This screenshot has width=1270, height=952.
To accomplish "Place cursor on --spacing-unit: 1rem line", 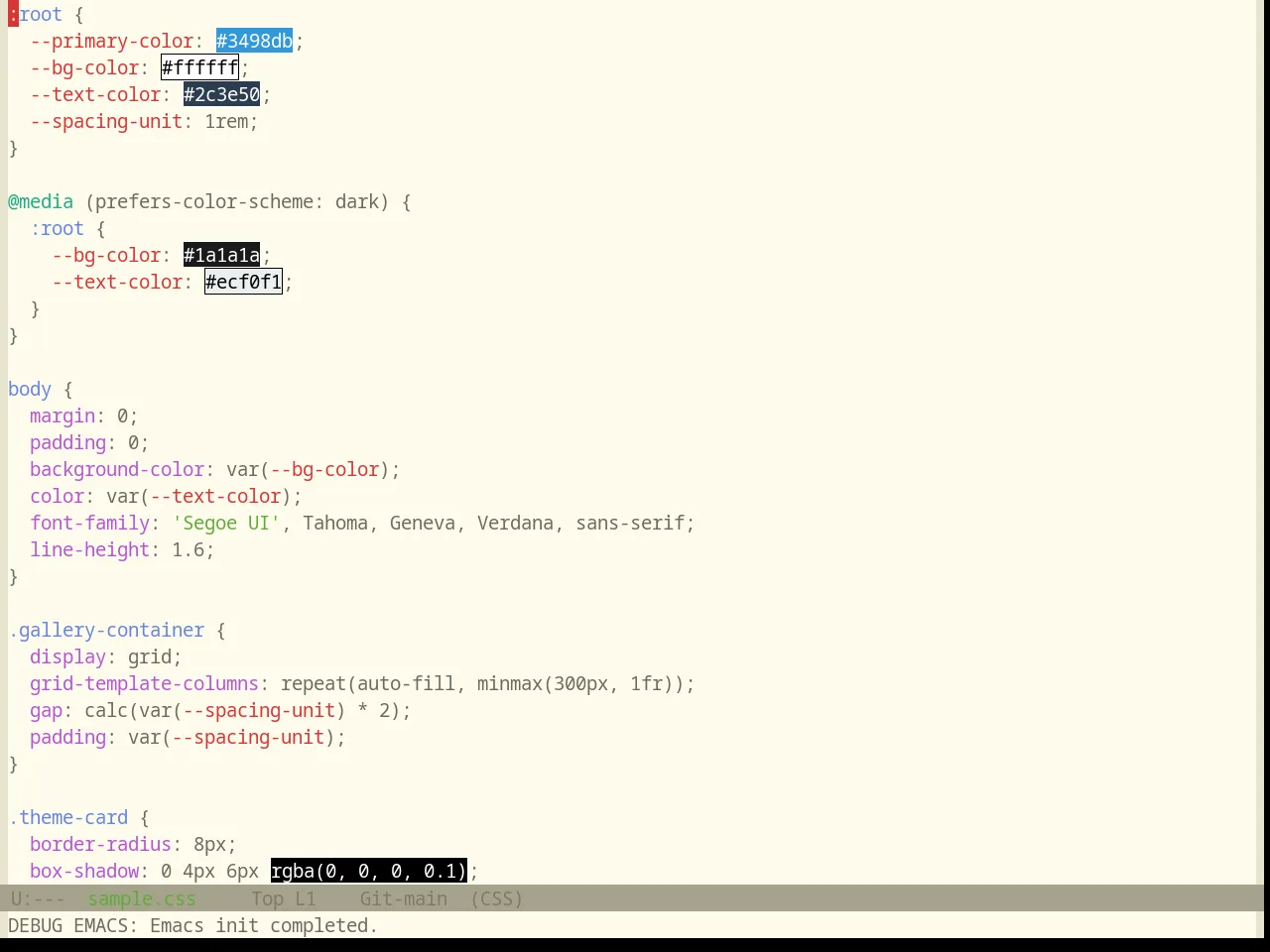I will pyautogui.click(x=144, y=121).
